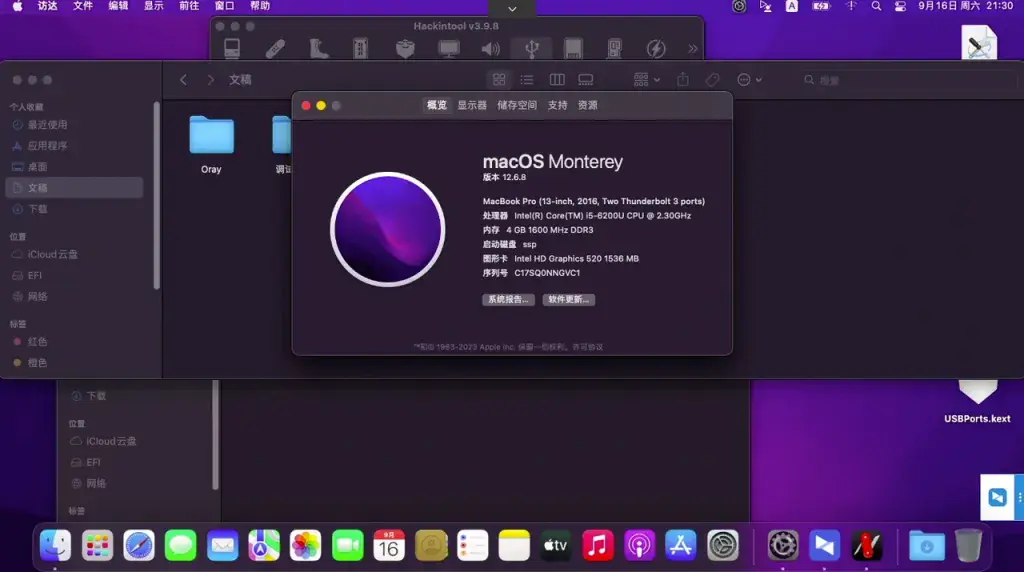This screenshot has width=1024, height=572.
Task: Open the Apple menu
Action: coord(18,6)
